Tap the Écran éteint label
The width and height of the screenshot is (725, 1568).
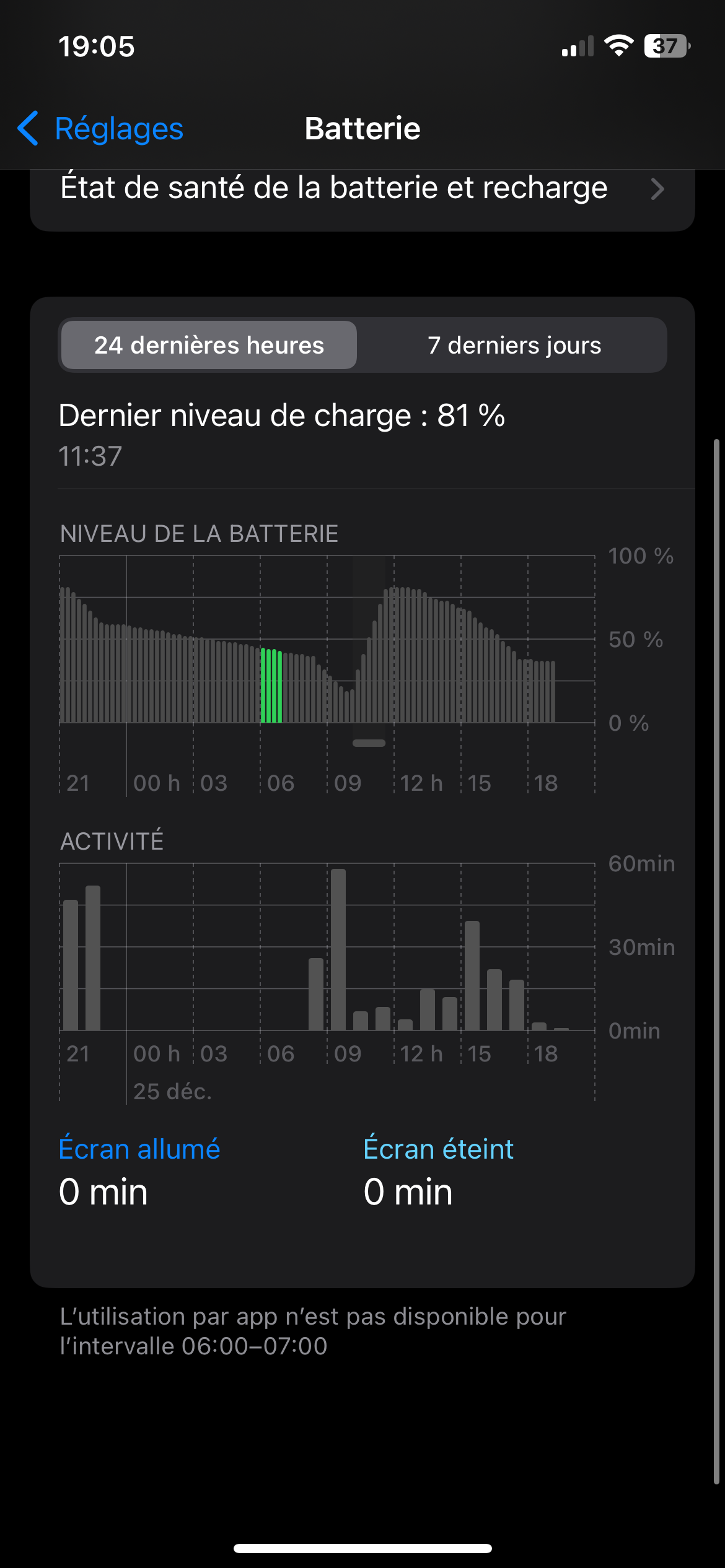[438, 1149]
